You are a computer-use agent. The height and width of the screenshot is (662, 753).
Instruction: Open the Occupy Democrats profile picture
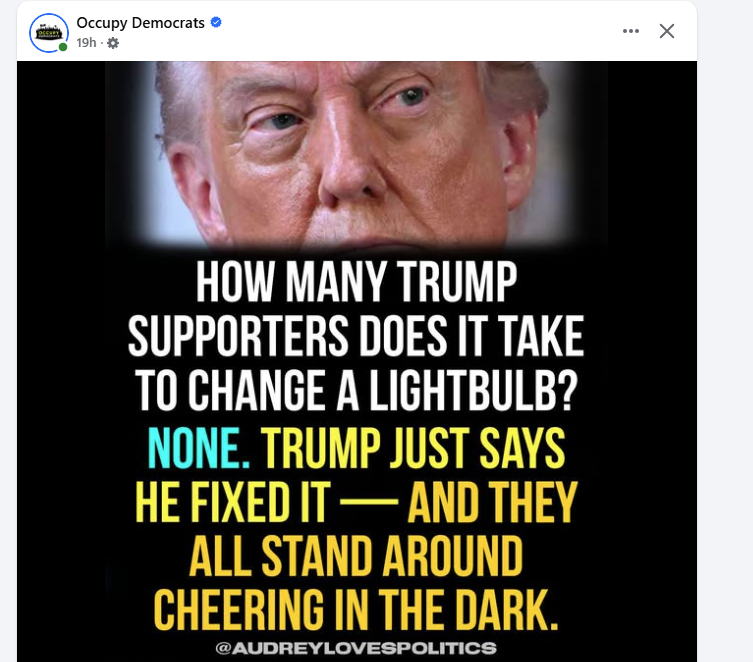pos(48,32)
